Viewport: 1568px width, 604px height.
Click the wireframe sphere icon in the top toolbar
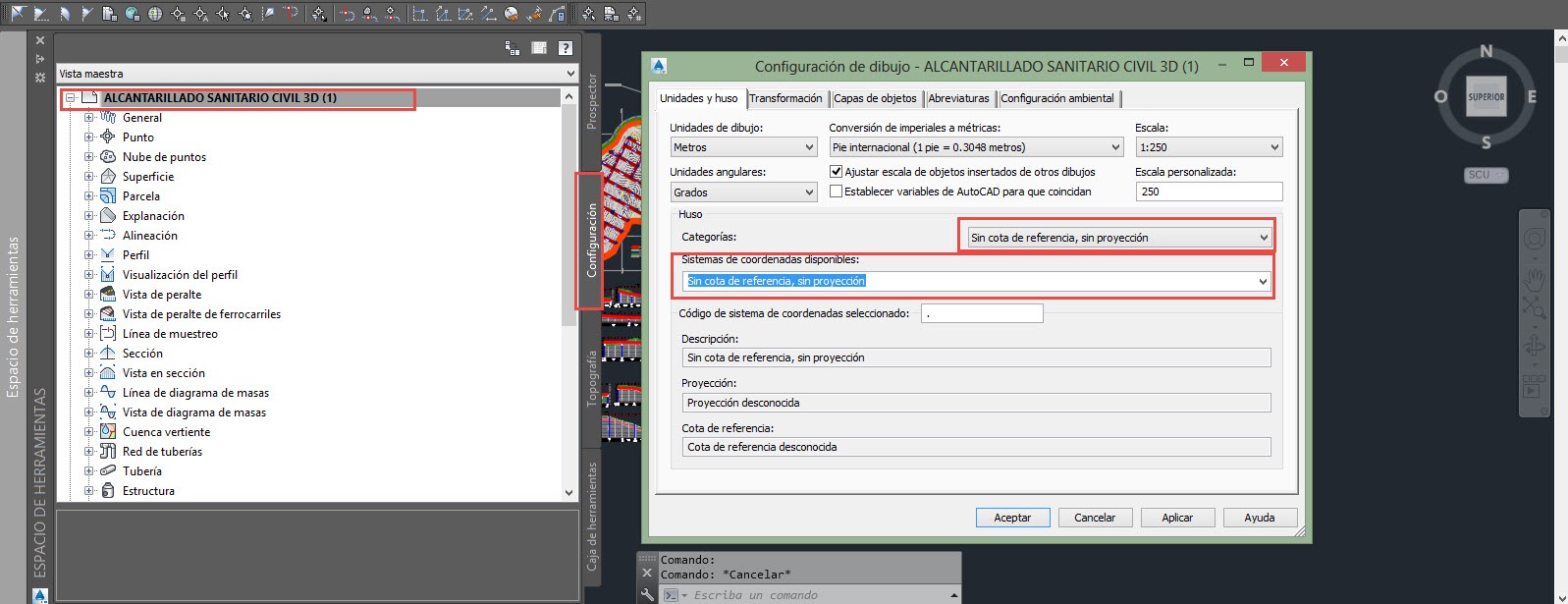point(155,14)
